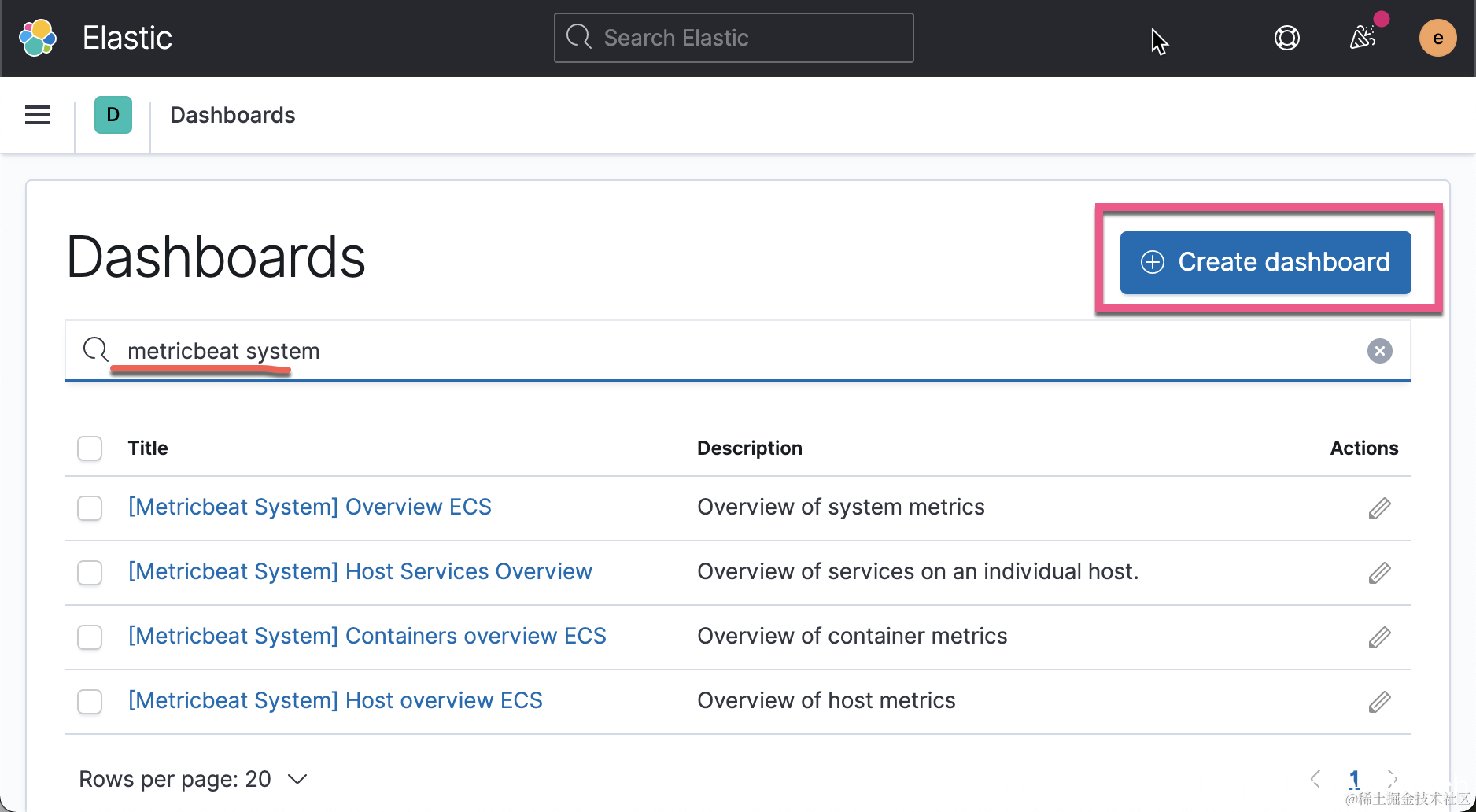Tick the Containers overview ECS checkbox
This screenshot has height=812, width=1476.
pos(90,637)
